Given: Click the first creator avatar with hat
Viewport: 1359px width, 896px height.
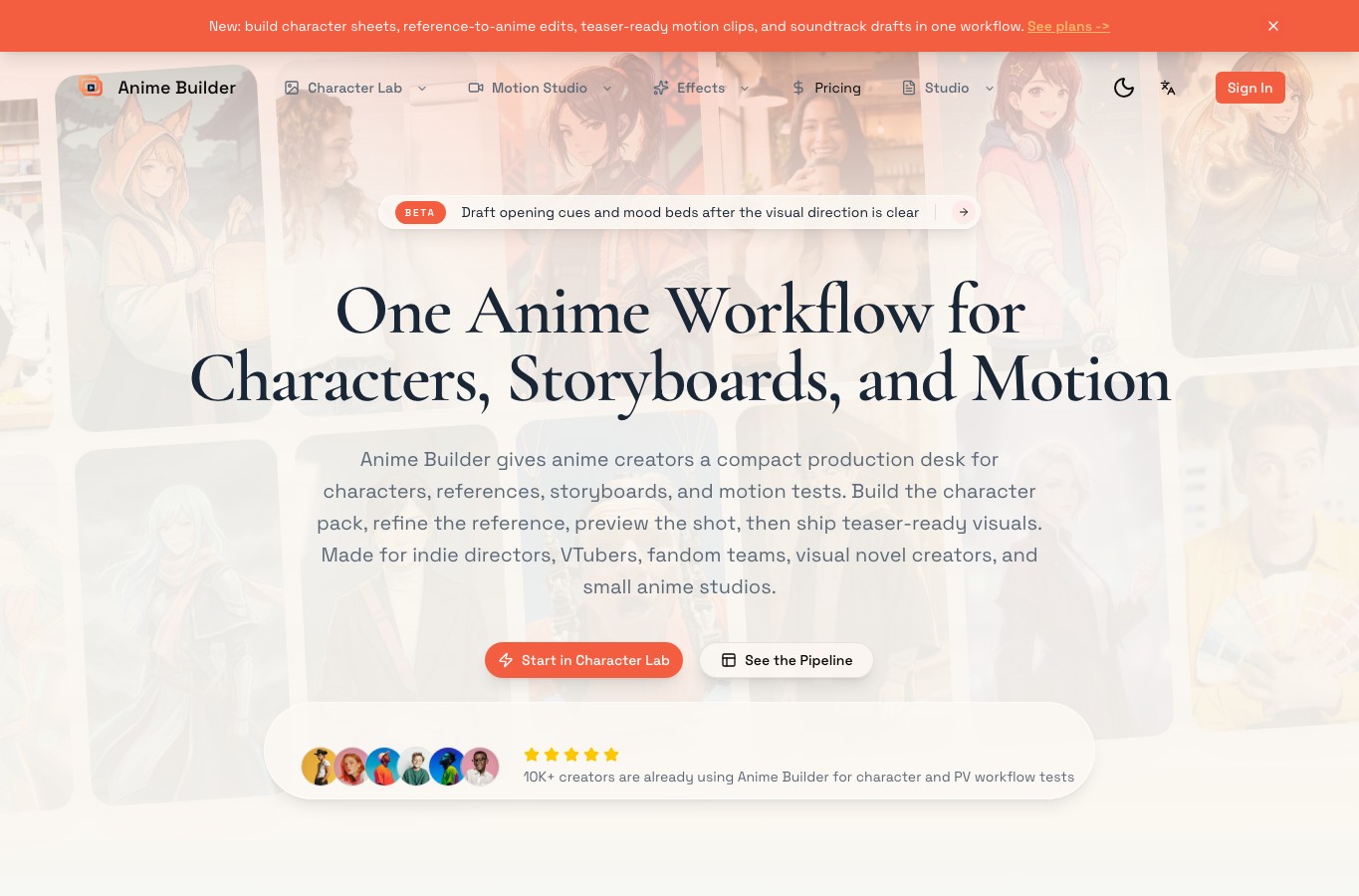Looking at the screenshot, I should point(320,767).
